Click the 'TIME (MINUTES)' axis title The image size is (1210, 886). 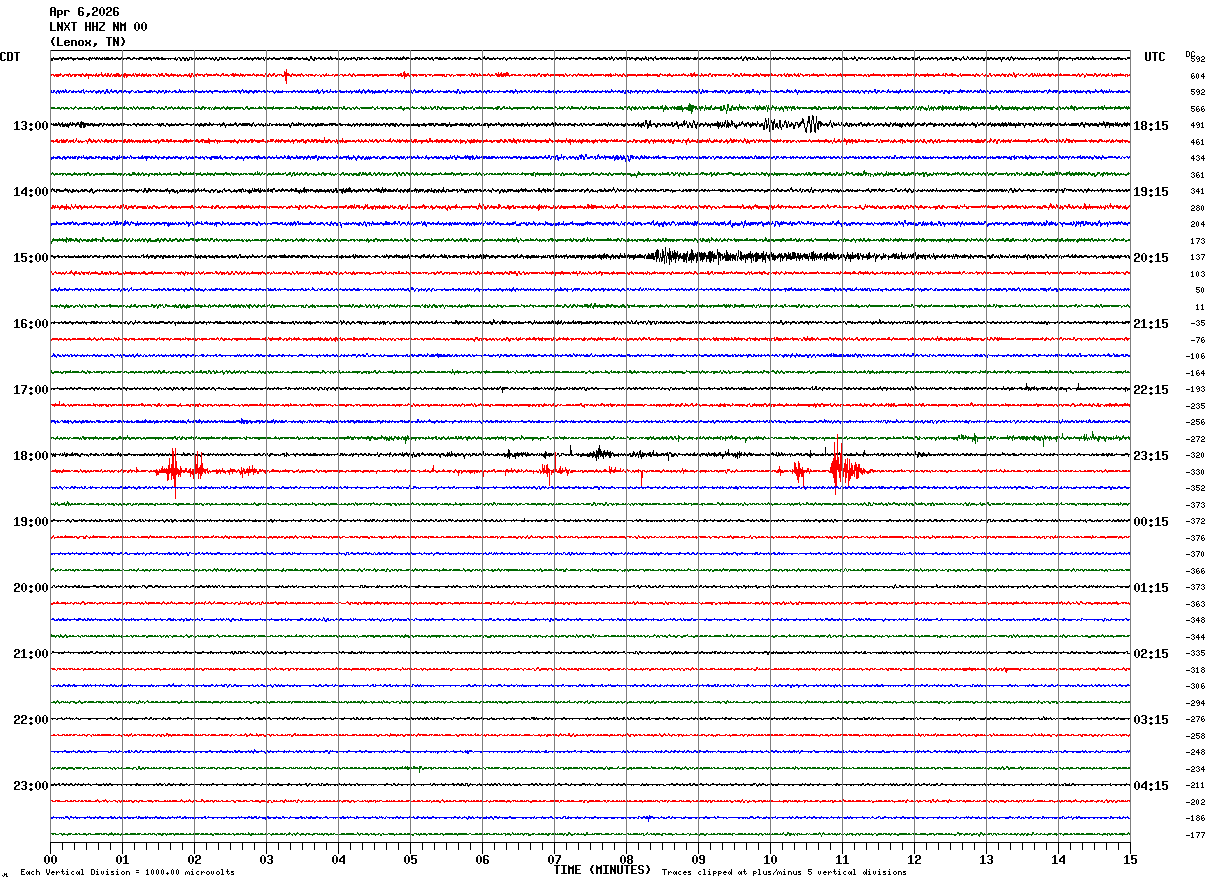[602, 870]
